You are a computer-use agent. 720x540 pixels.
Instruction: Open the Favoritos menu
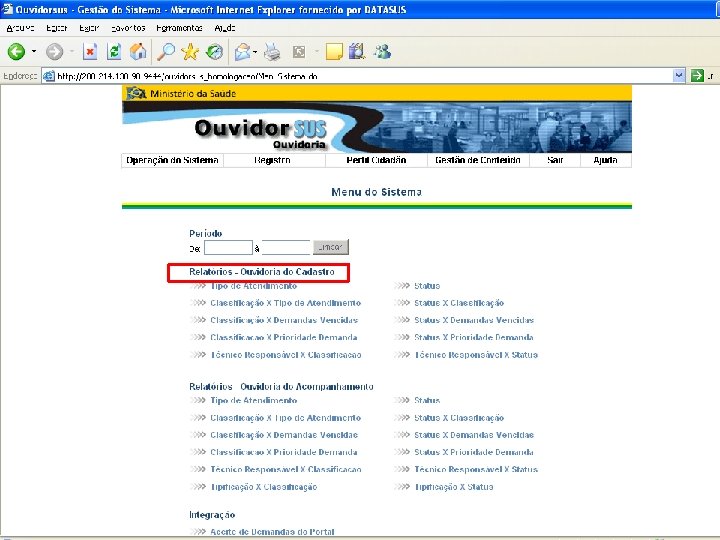pyautogui.click(x=128, y=28)
